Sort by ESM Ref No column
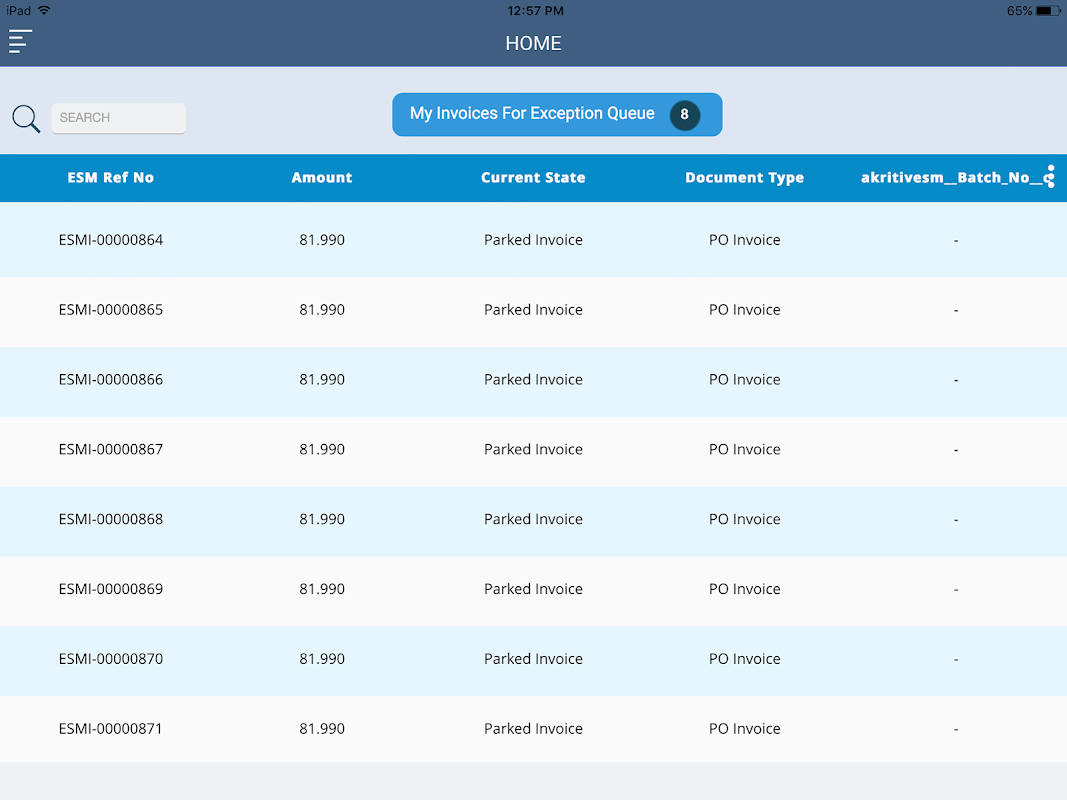Viewport: 1067px width, 800px height. [110, 178]
